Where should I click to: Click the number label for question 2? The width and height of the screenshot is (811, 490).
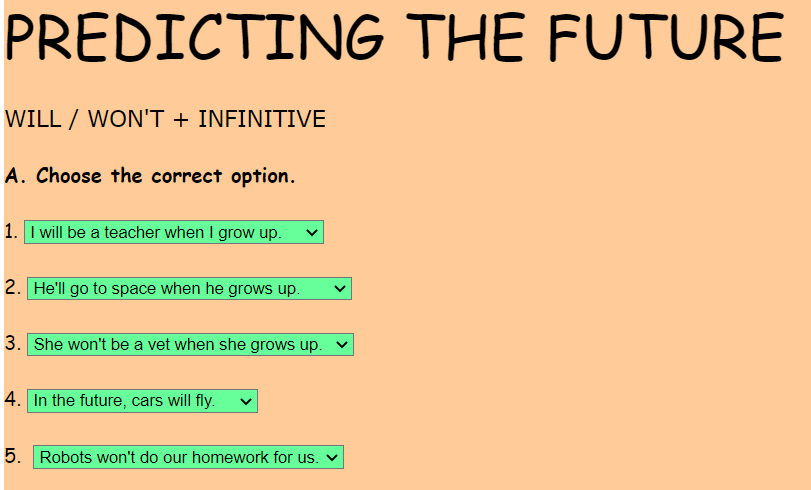pos(12,288)
